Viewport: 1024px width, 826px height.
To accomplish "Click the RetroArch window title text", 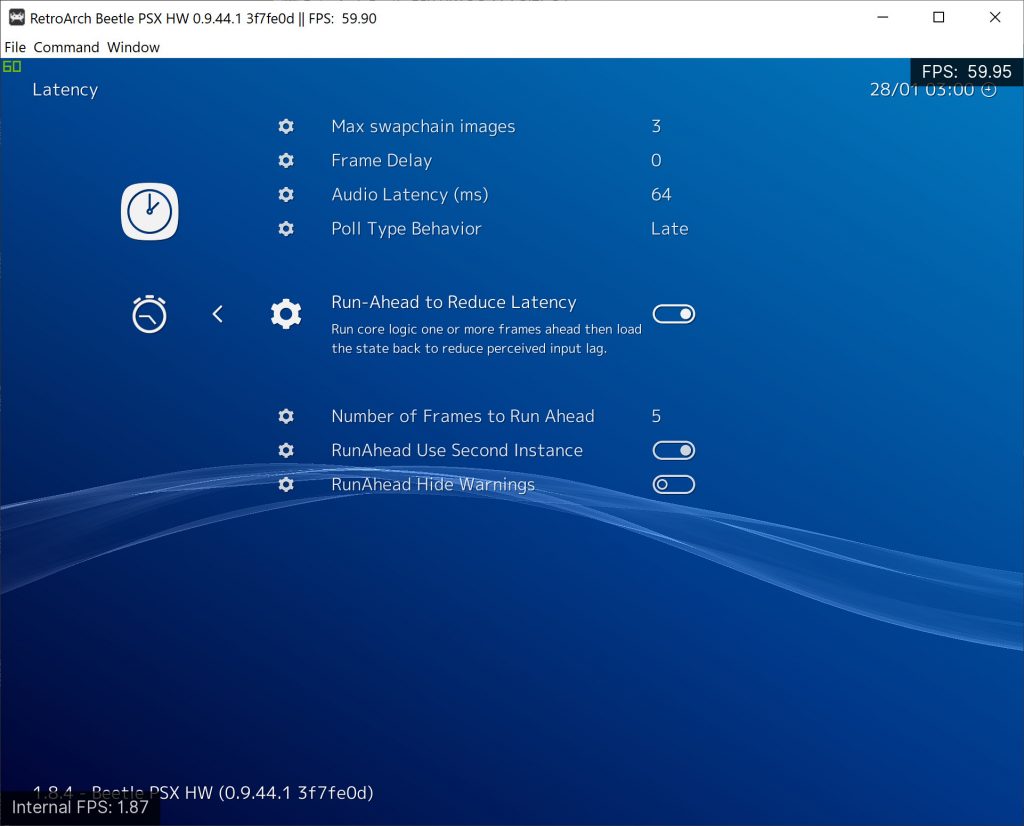I will click(x=203, y=18).
